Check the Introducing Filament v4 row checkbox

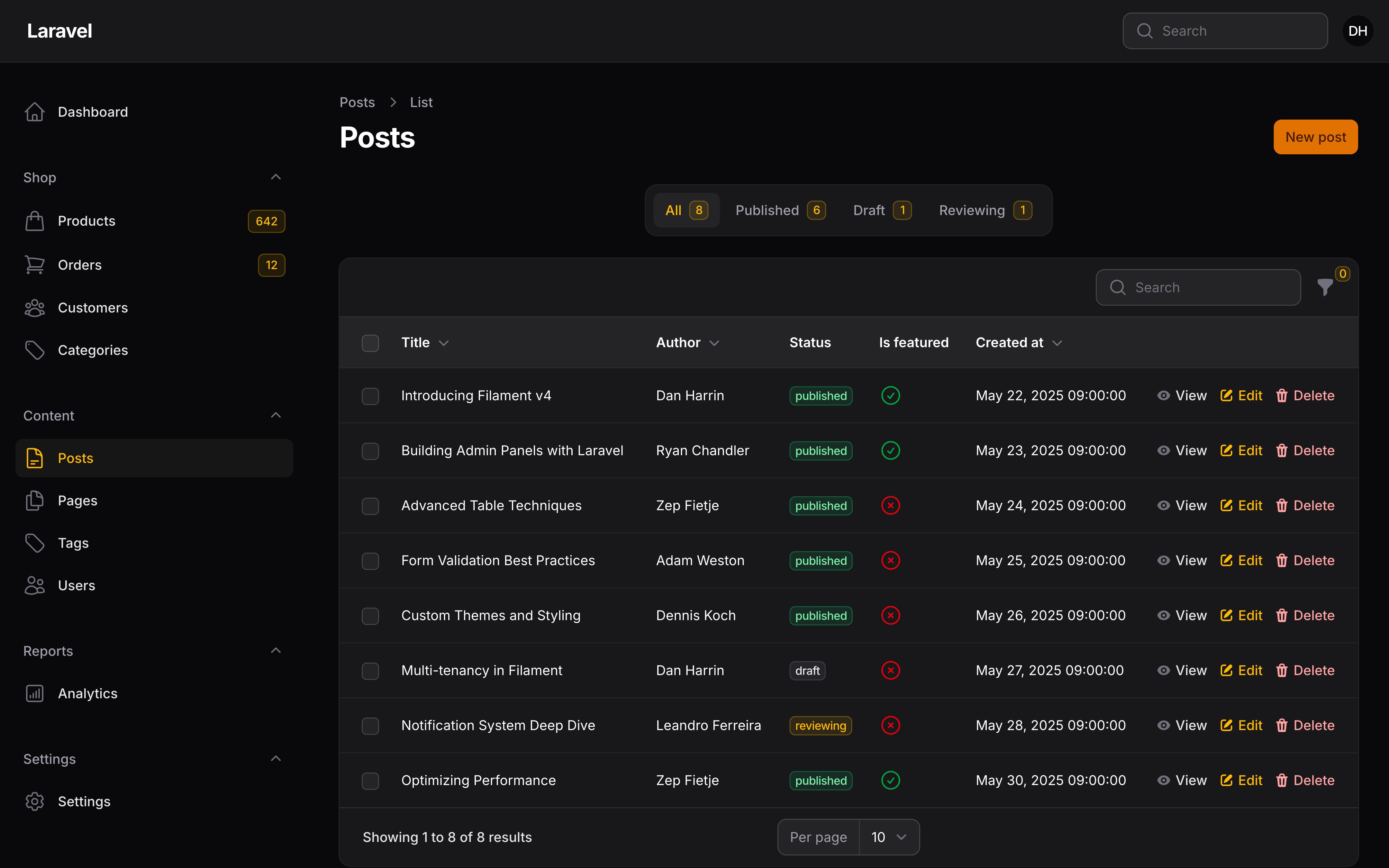(x=370, y=395)
